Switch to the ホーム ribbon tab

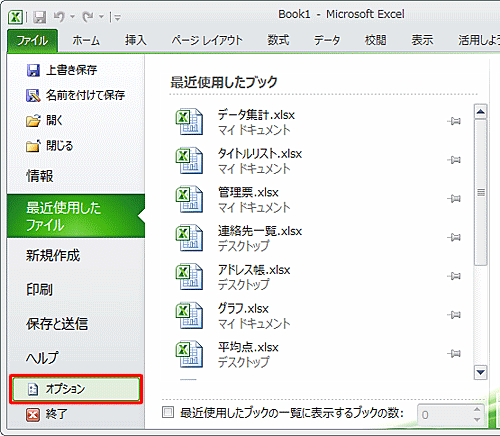[86, 40]
